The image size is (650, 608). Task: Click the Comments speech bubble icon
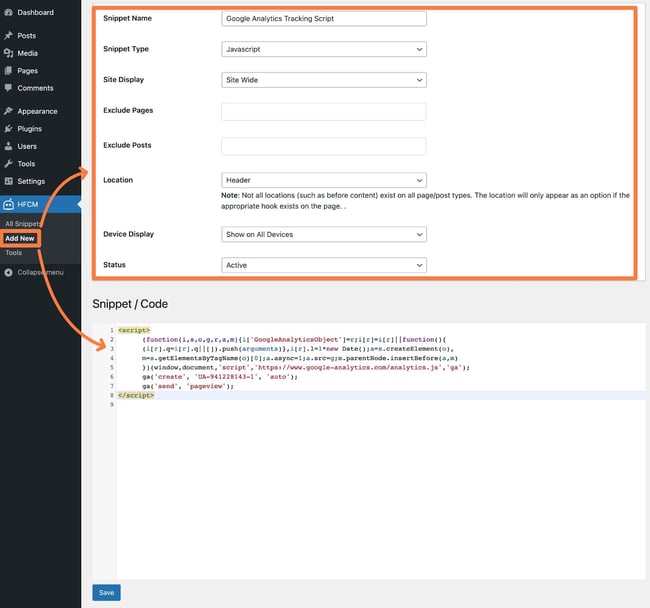pyautogui.click(x=8, y=88)
